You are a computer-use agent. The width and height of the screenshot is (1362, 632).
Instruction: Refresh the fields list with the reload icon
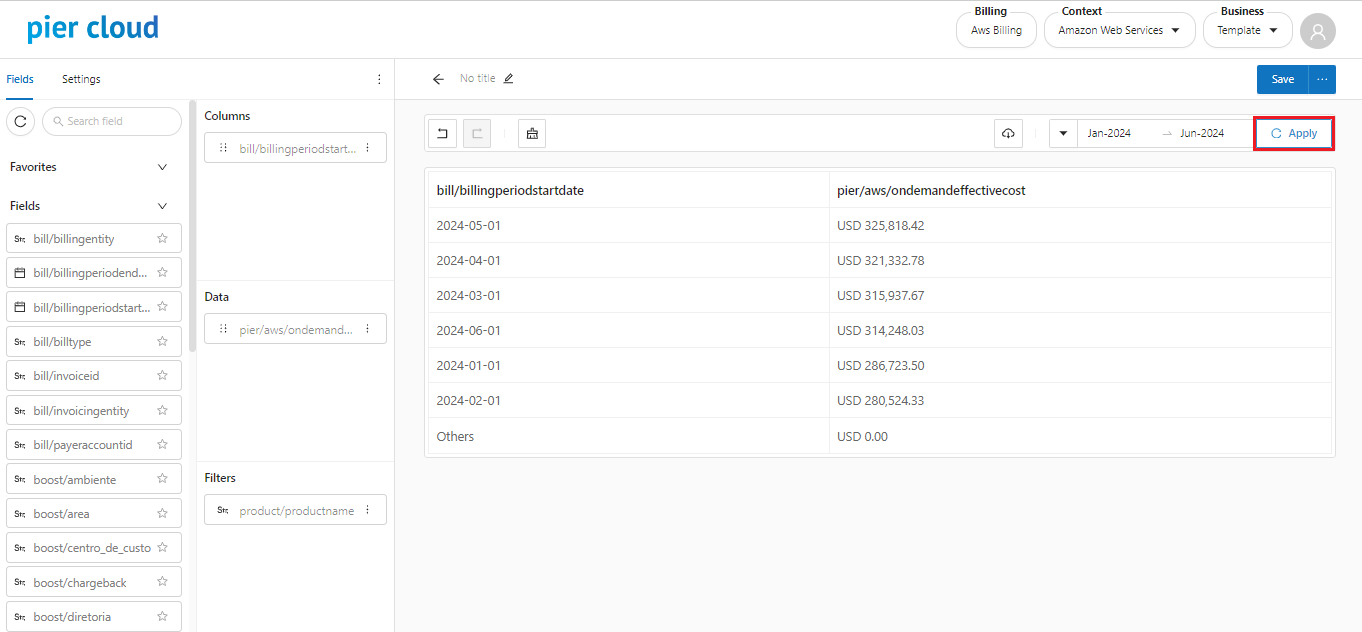point(21,121)
